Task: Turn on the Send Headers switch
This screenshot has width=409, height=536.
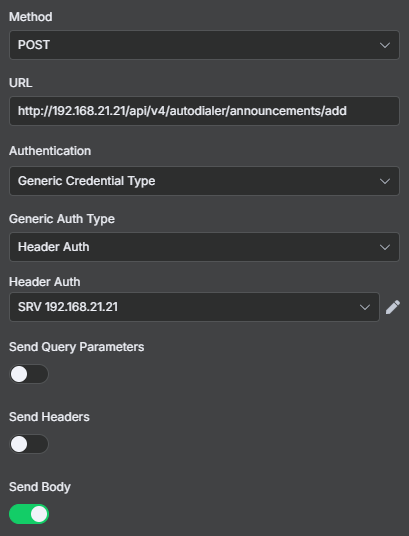Action: pos(29,444)
